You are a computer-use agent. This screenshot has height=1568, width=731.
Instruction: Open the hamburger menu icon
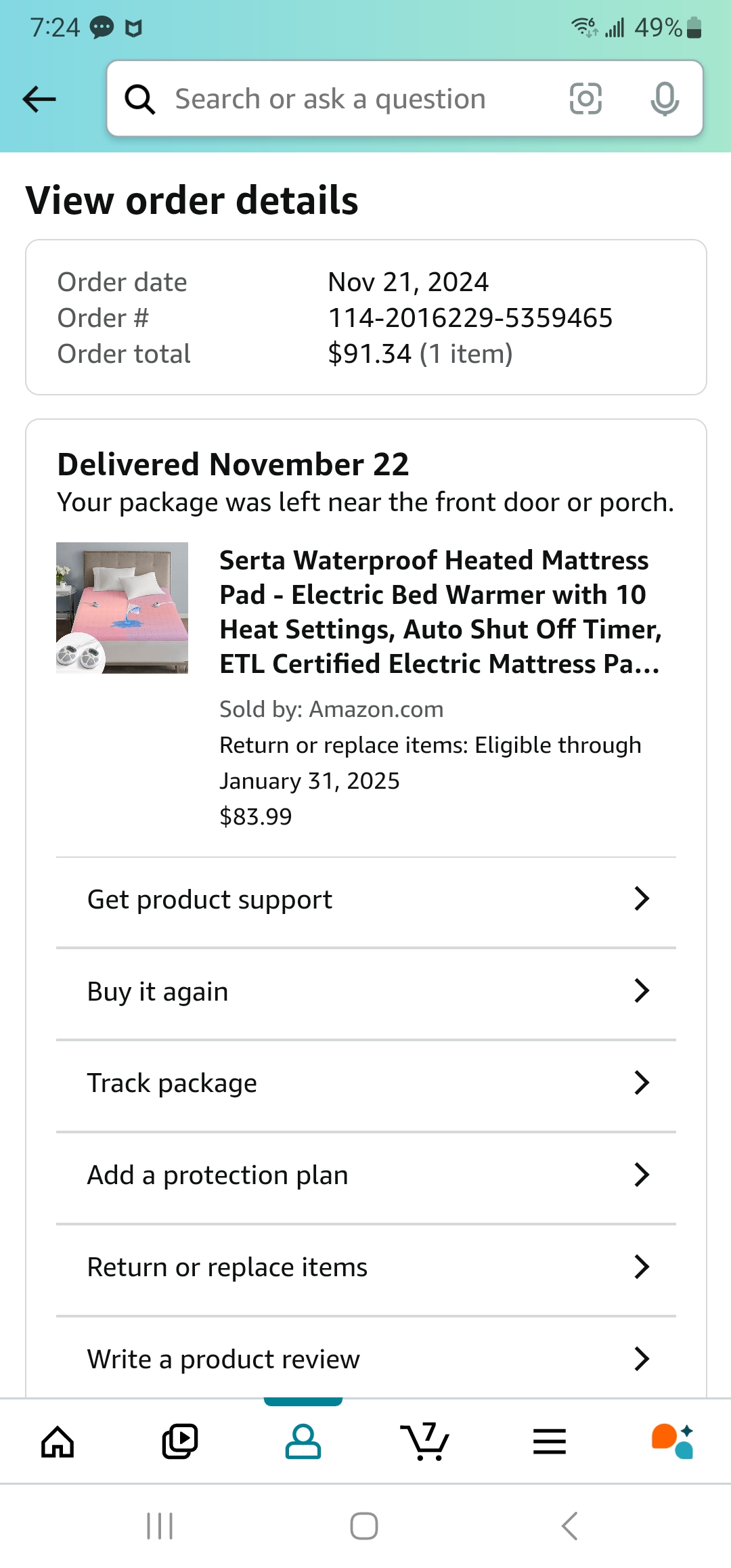pyautogui.click(x=550, y=1442)
